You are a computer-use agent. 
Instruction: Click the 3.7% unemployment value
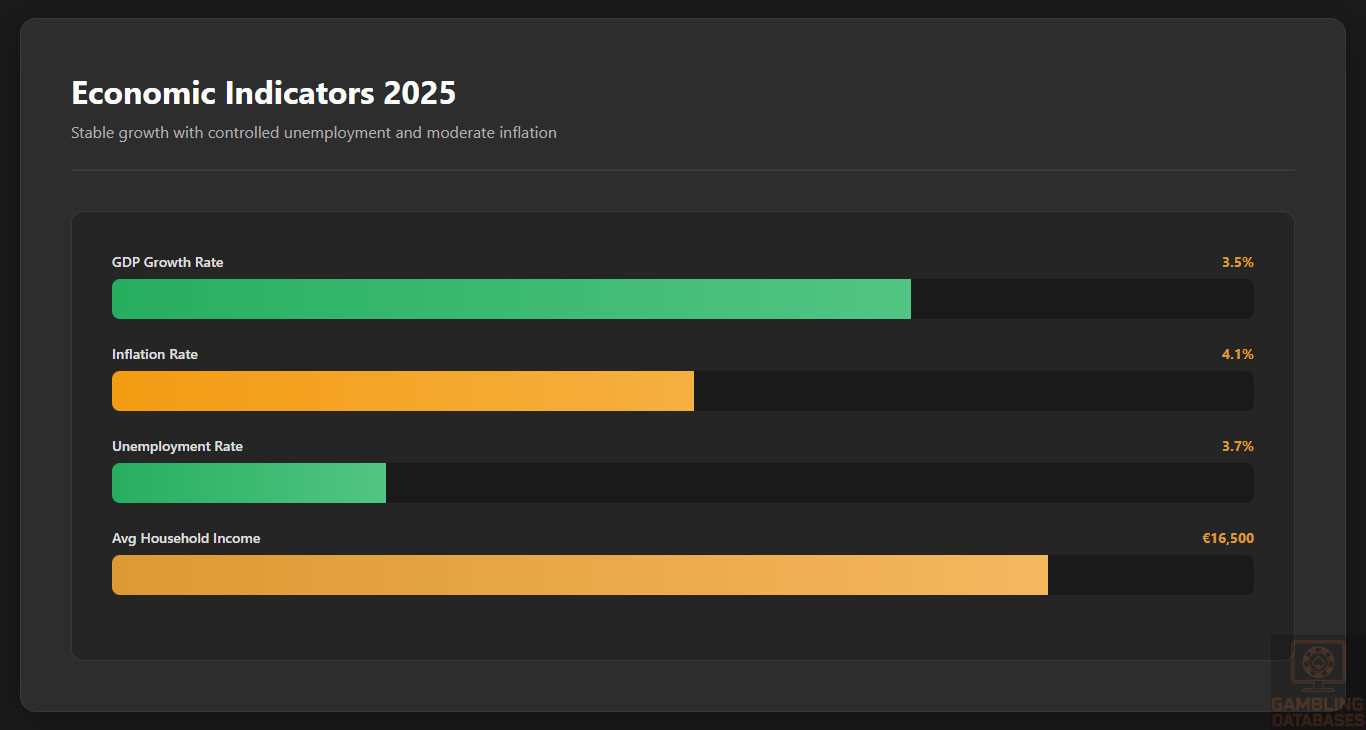point(1237,447)
